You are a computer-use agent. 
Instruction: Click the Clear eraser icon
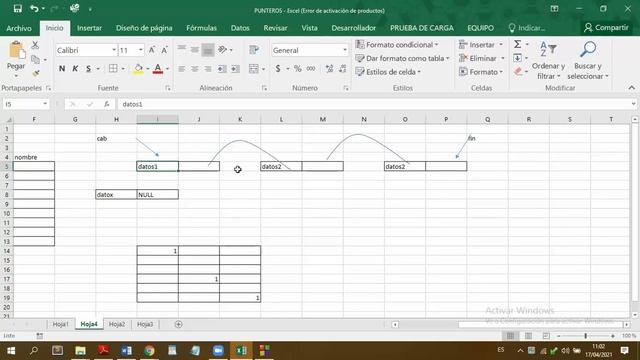pos(518,72)
